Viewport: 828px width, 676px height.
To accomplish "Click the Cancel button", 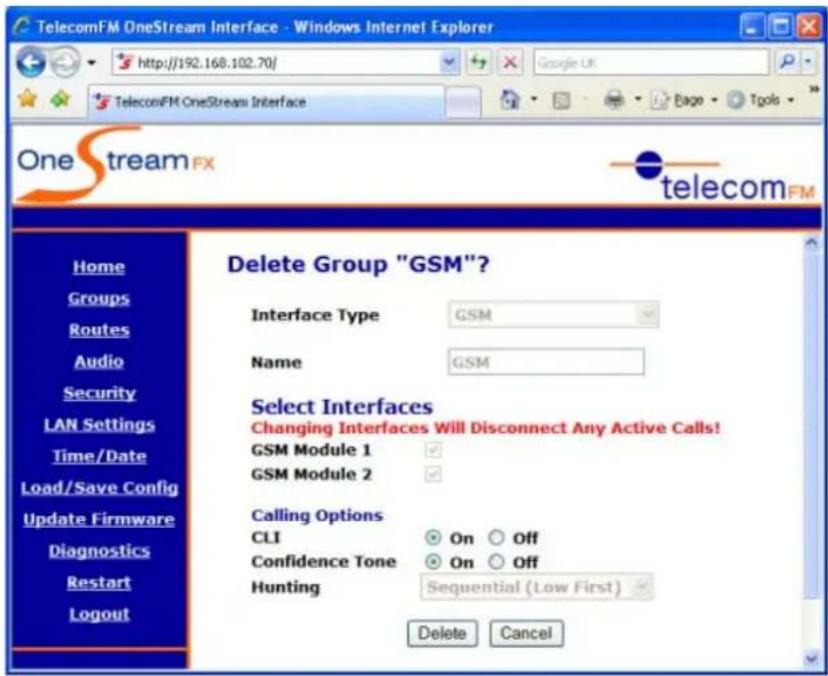I will (x=526, y=633).
